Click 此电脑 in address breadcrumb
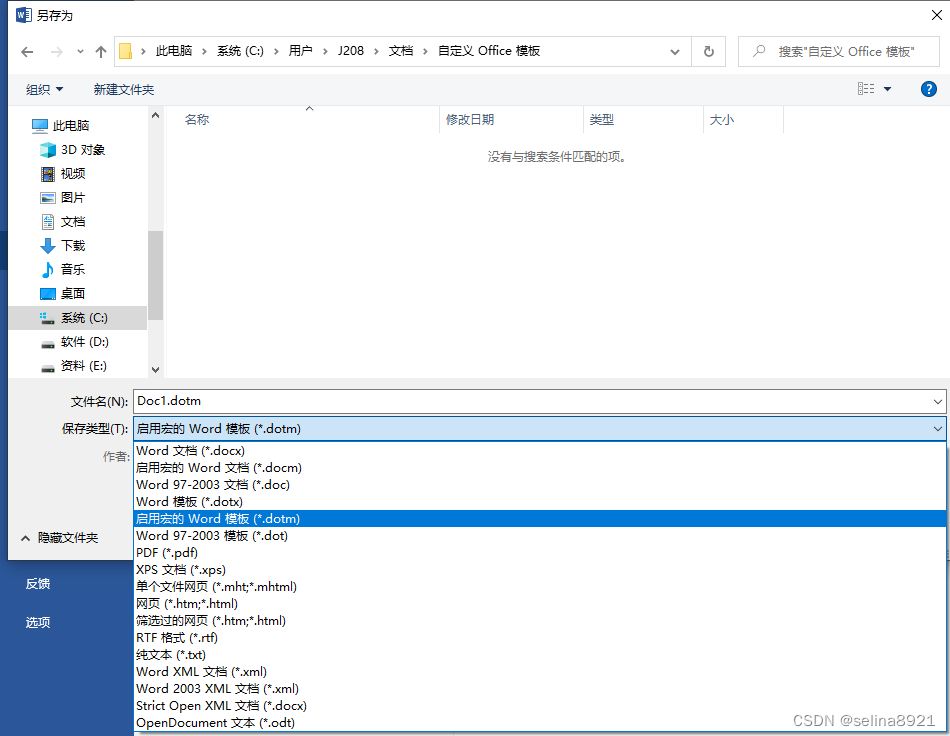This screenshot has width=950, height=736. tap(174, 51)
